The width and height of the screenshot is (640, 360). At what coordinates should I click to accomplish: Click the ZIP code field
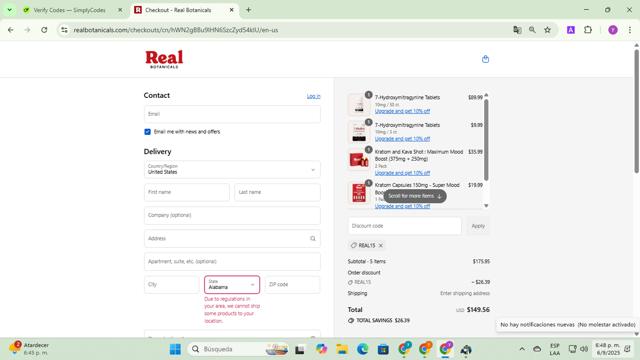(x=293, y=285)
